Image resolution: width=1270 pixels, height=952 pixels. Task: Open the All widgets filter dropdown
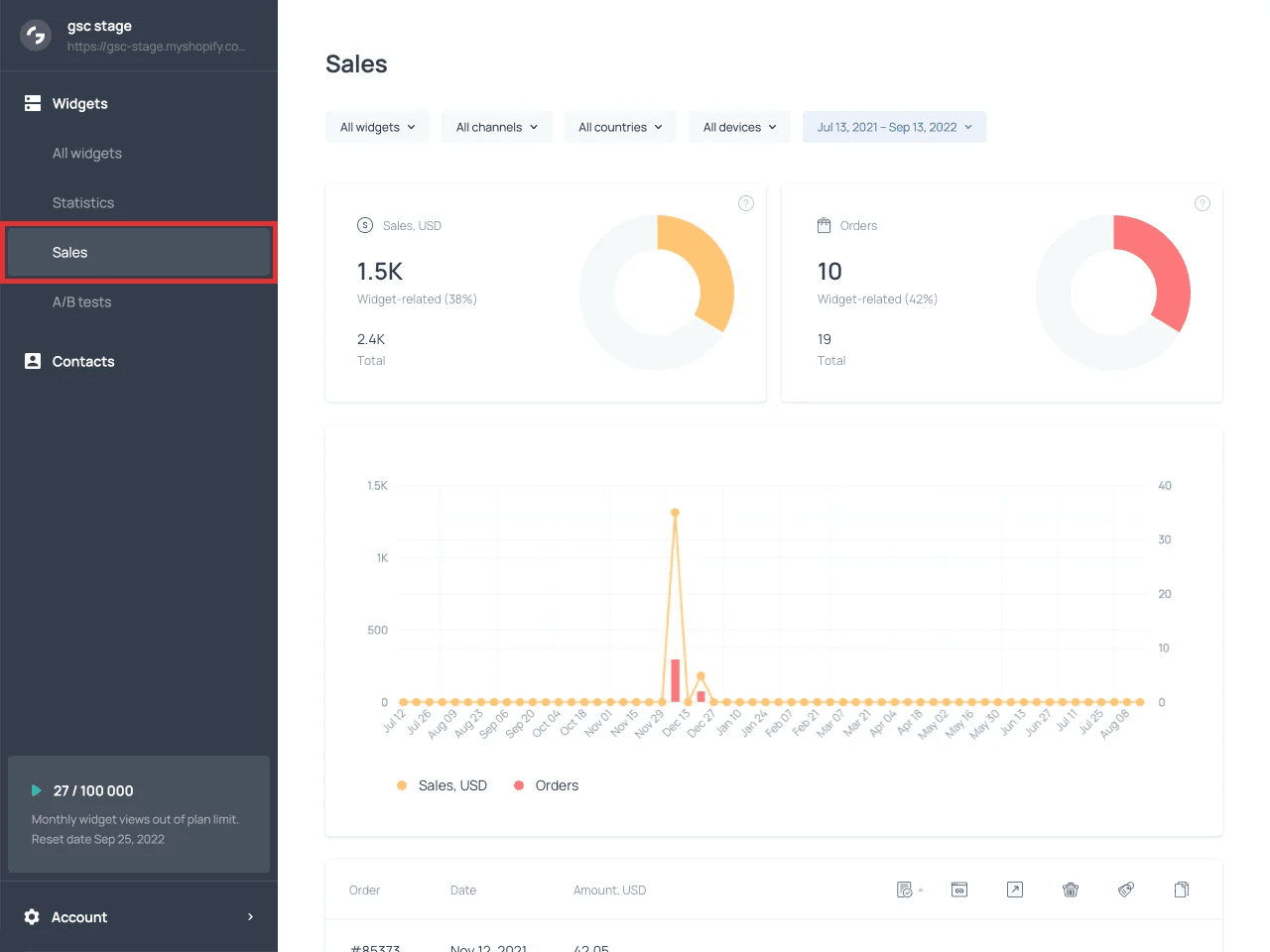tap(377, 127)
